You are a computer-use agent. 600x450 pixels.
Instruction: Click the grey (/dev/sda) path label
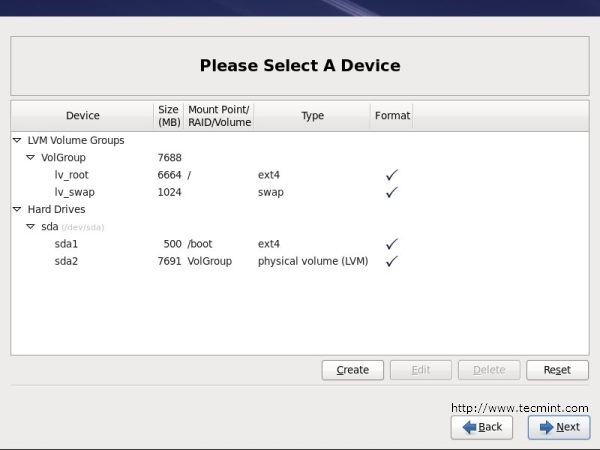[83, 227]
